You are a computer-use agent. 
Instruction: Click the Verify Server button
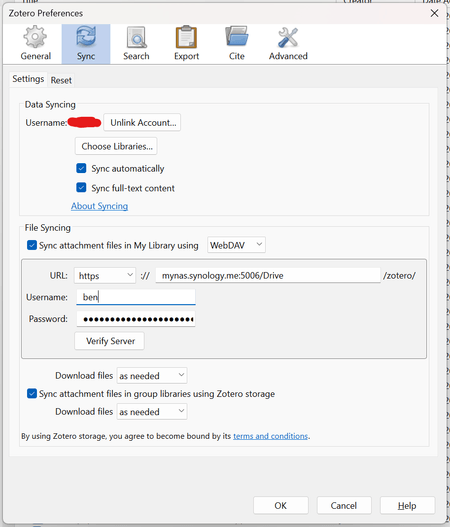coord(110,341)
